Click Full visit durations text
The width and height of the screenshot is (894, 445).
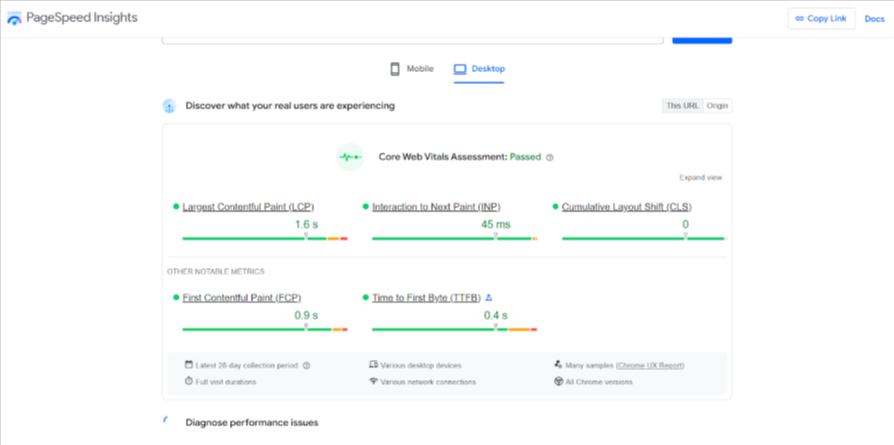(226, 382)
